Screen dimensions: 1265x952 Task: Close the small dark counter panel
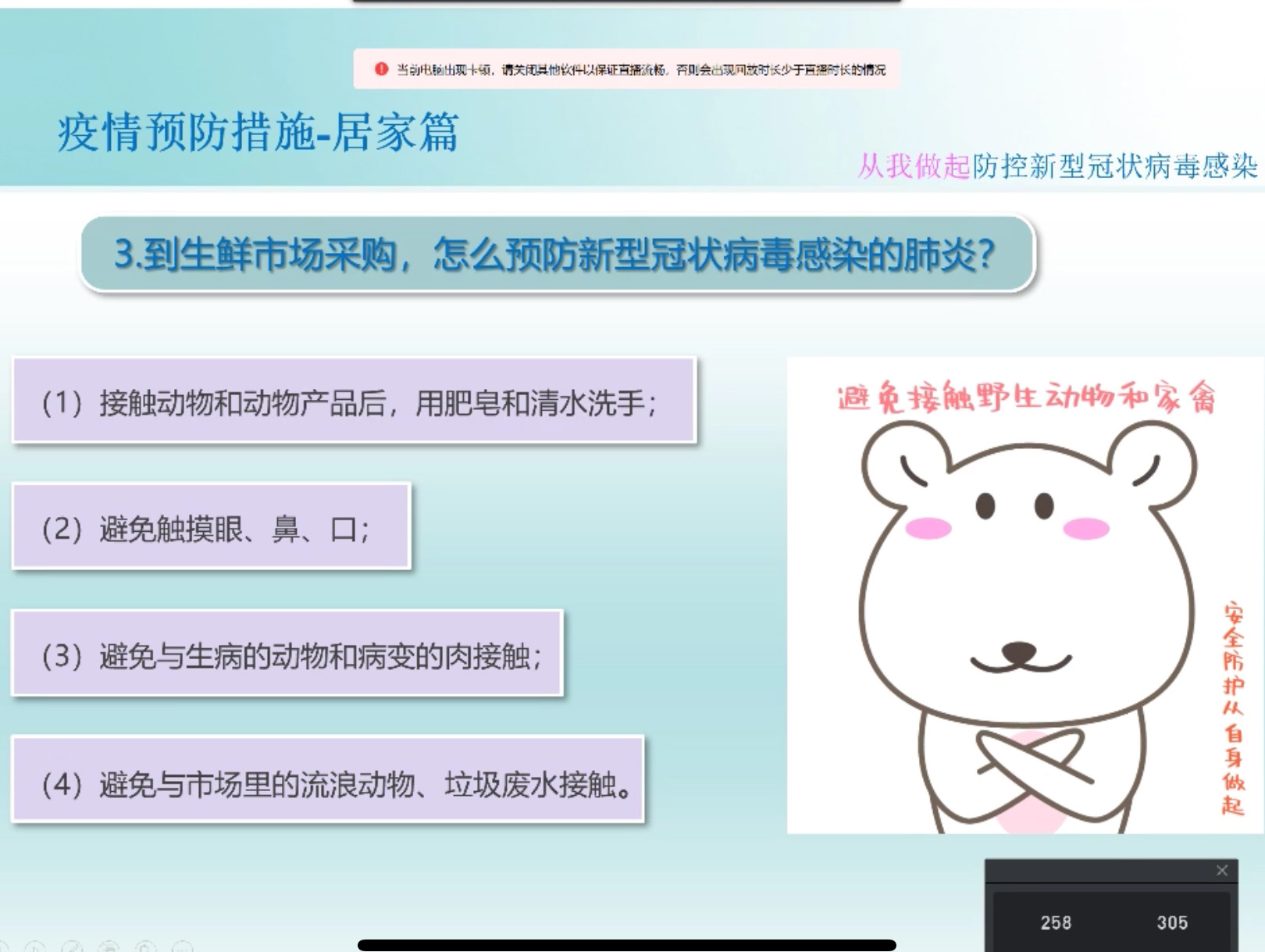point(1222,870)
